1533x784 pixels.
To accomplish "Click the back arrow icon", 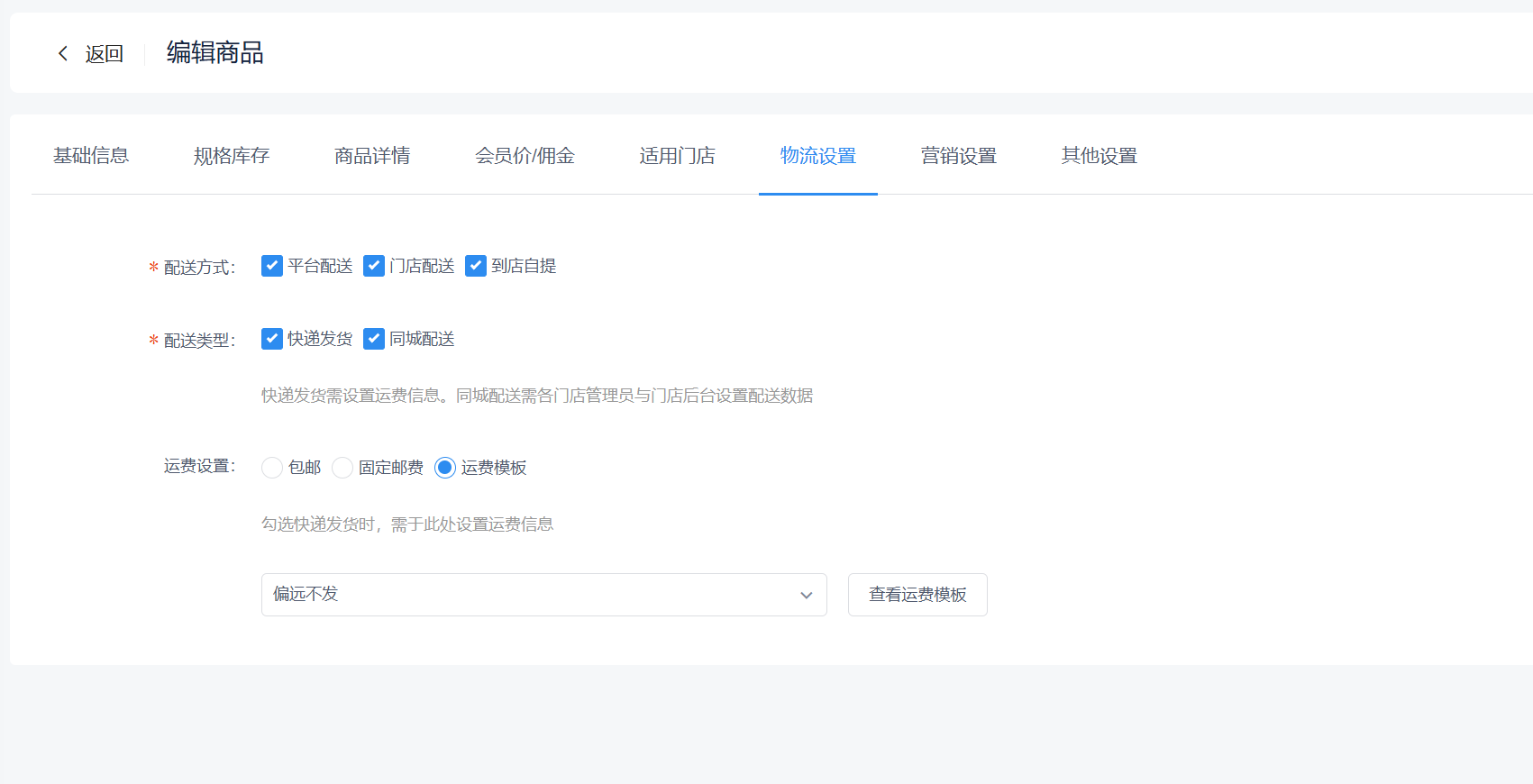I will [x=63, y=53].
